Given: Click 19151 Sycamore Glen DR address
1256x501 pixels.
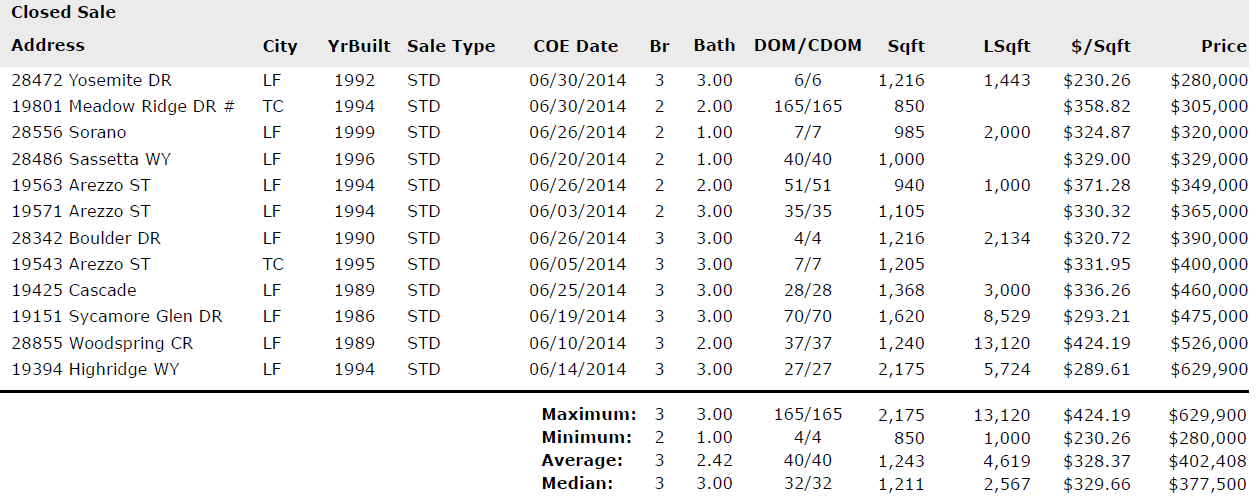Looking at the screenshot, I should tap(117, 316).
